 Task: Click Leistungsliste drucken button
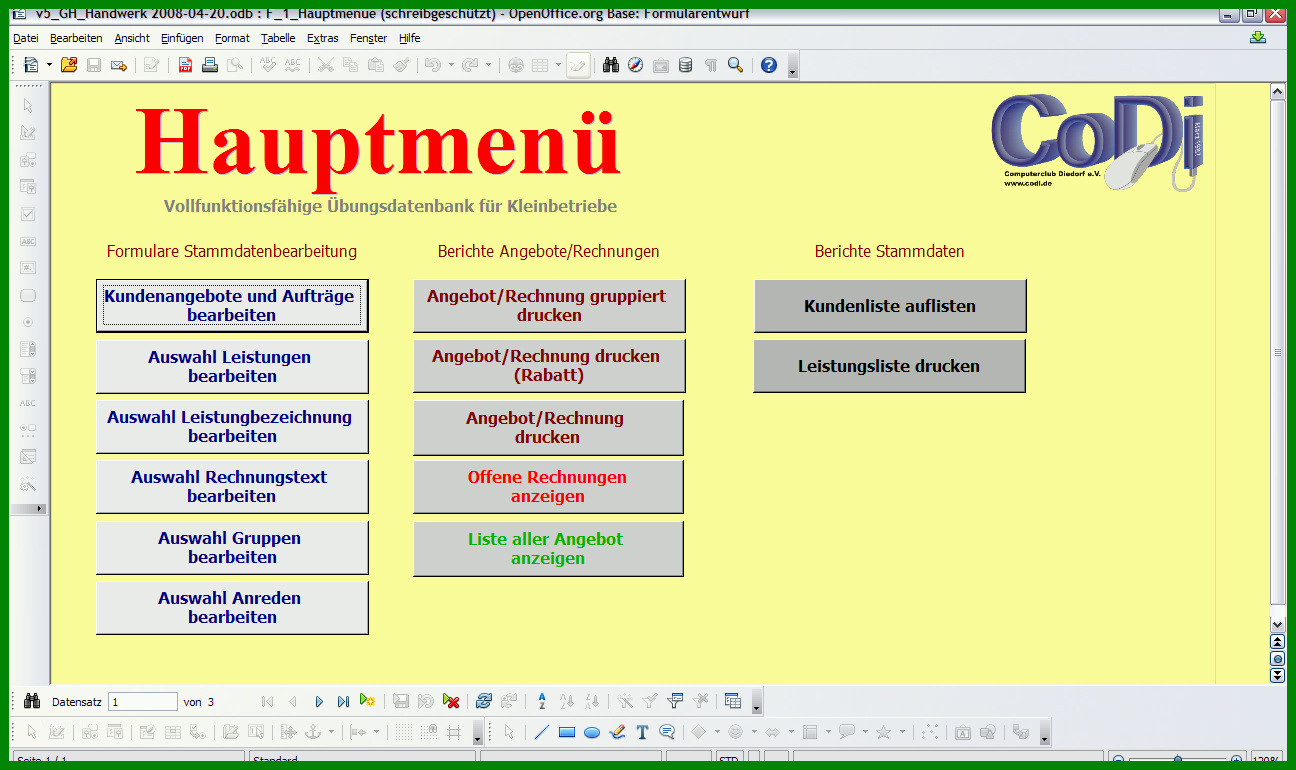[889, 366]
